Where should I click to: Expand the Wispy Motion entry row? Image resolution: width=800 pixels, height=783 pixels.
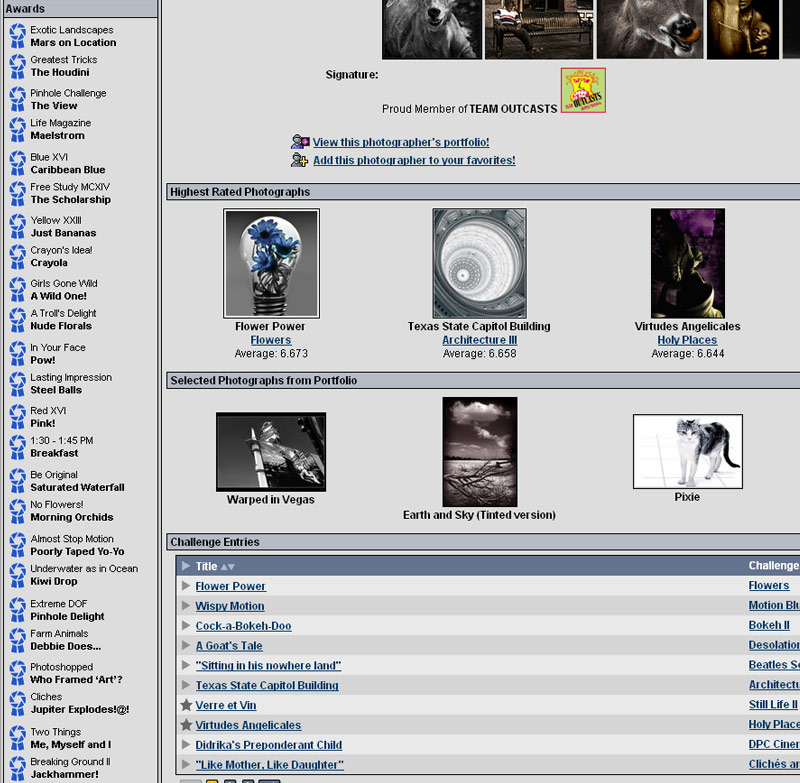point(186,605)
